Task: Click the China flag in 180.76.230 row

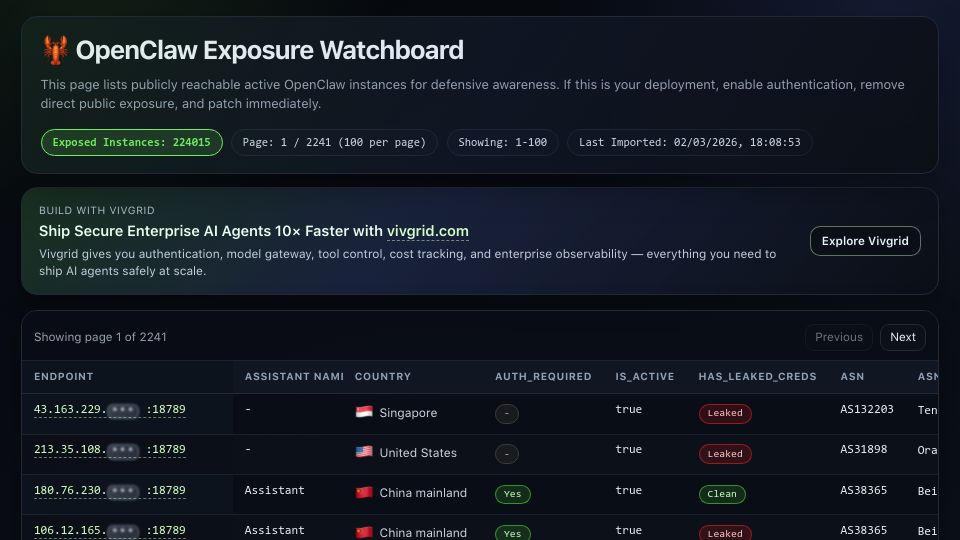Action: coord(364,492)
